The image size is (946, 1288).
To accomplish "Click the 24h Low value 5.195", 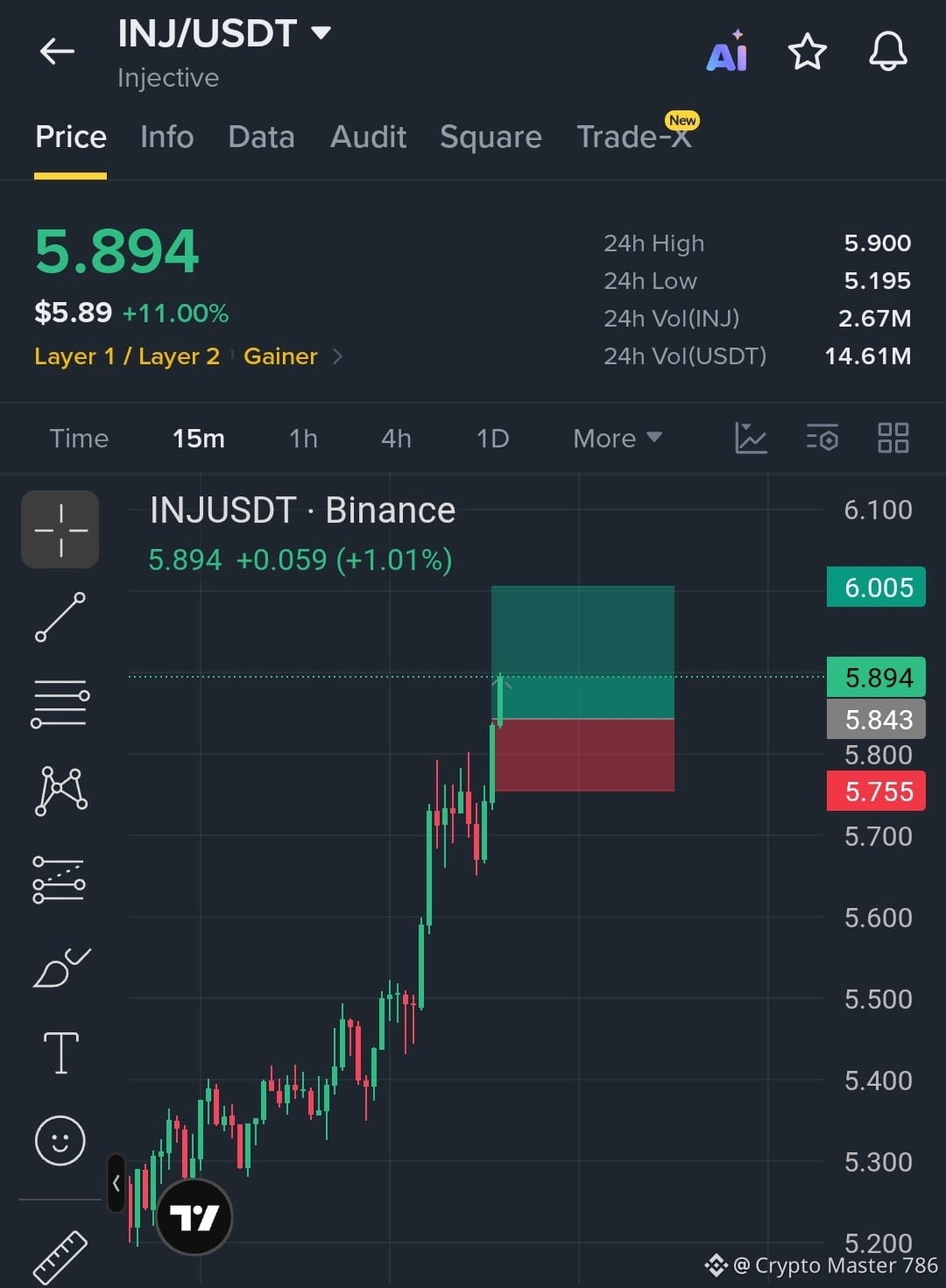I will point(877,280).
